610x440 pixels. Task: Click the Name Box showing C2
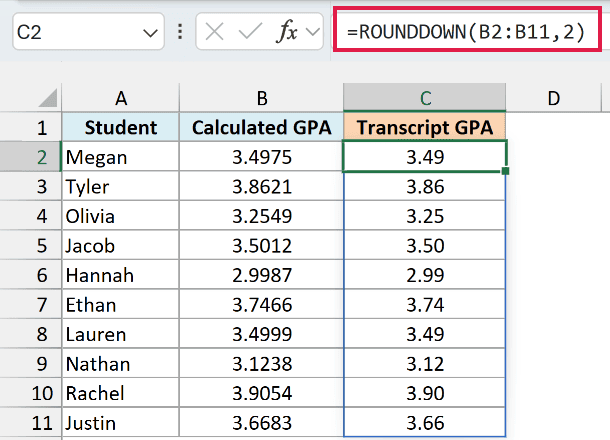tap(88, 32)
